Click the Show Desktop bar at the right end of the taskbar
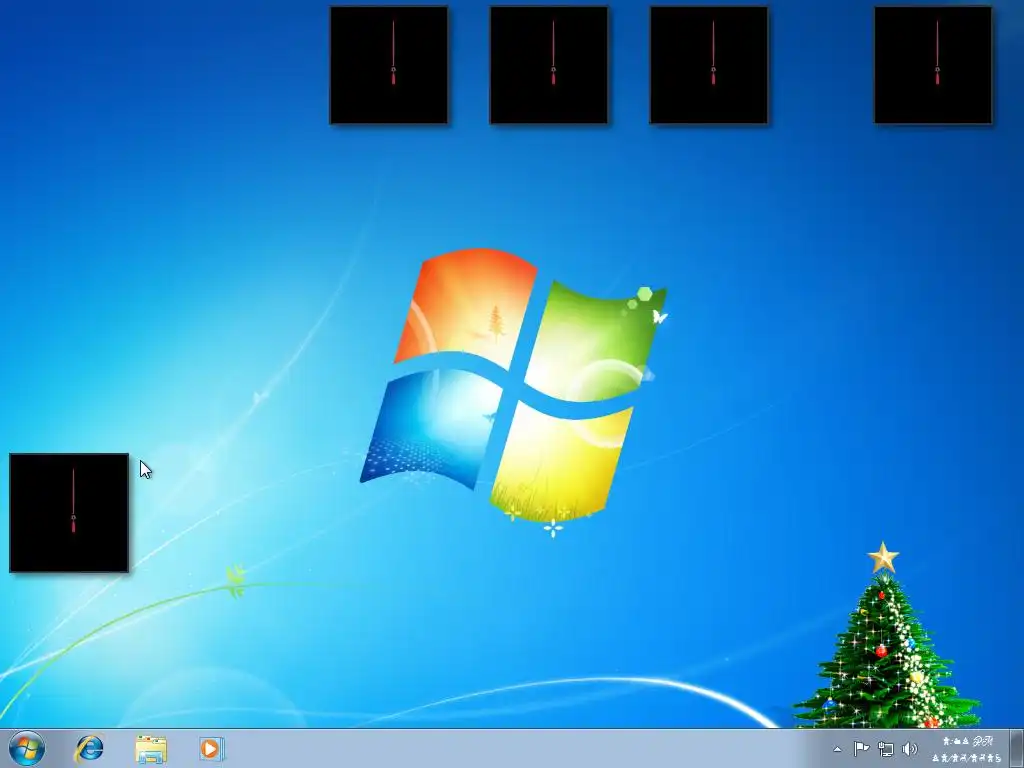 click(x=1017, y=748)
